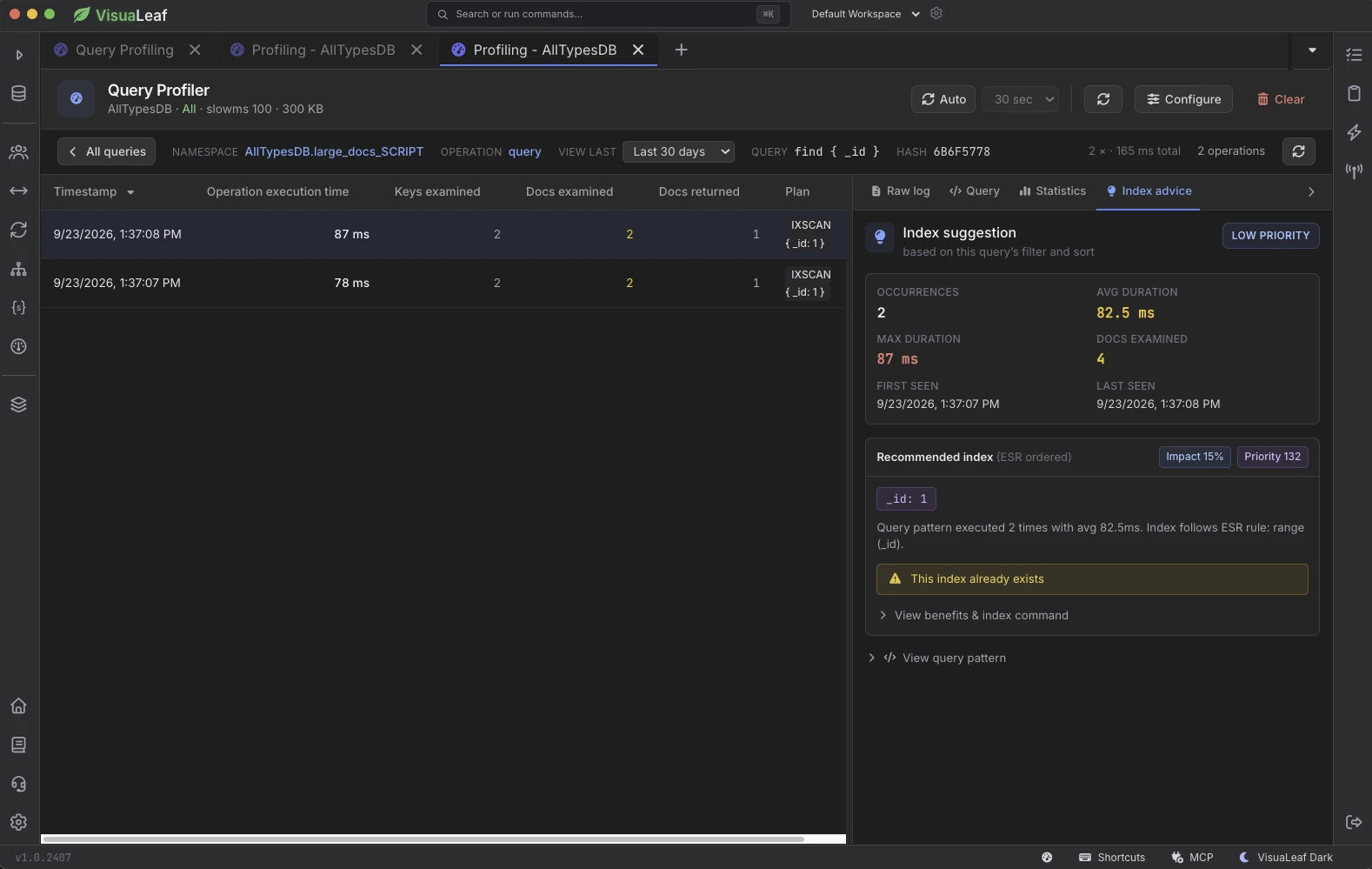Open workspace settings gear in title bar
This screenshot has width=1372, height=869.
tap(936, 14)
